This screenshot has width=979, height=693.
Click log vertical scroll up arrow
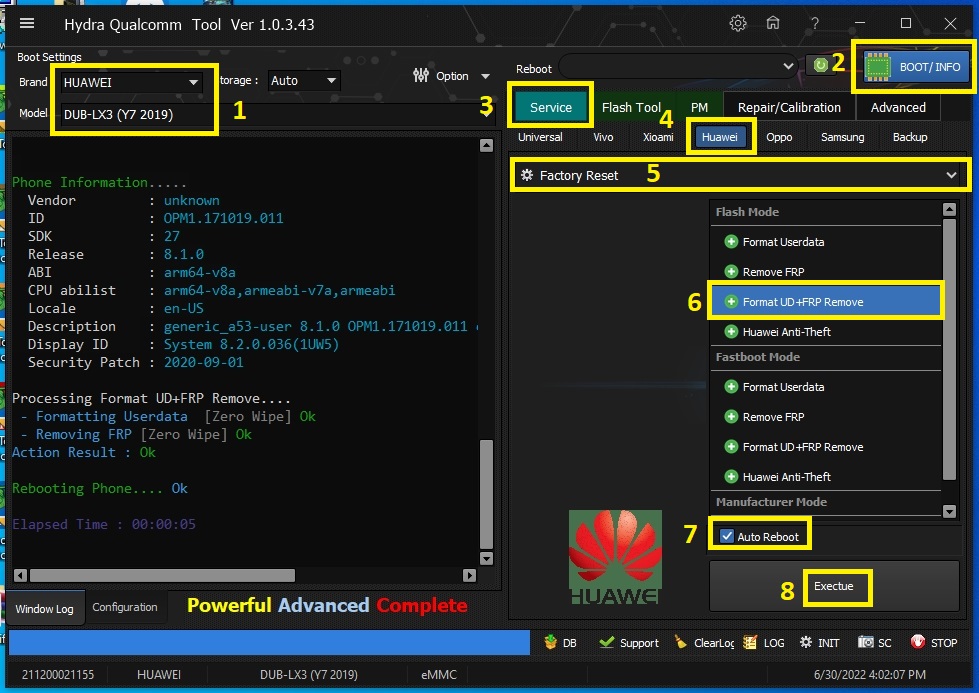point(486,145)
